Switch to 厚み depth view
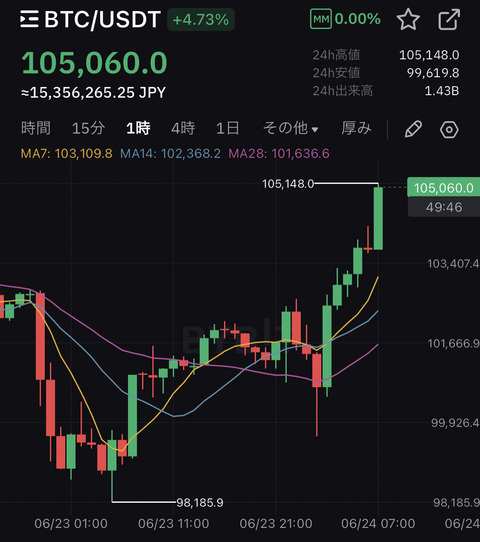This screenshot has width=480, height=542. [356, 128]
